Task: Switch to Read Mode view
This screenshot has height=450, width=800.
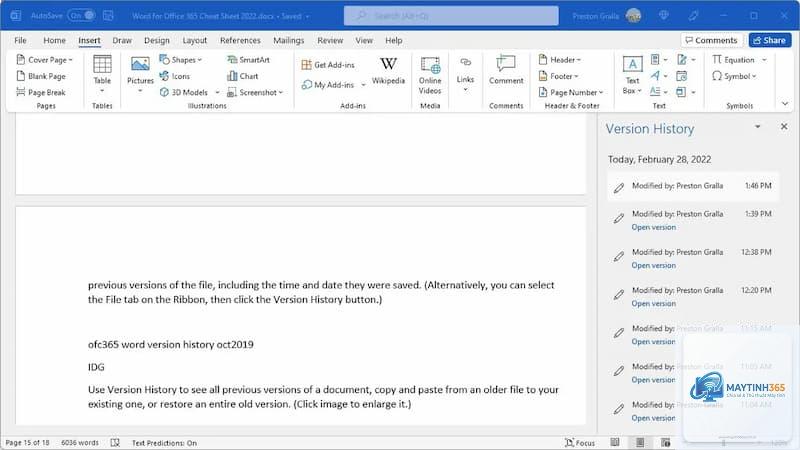Action: [x=615, y=442]
